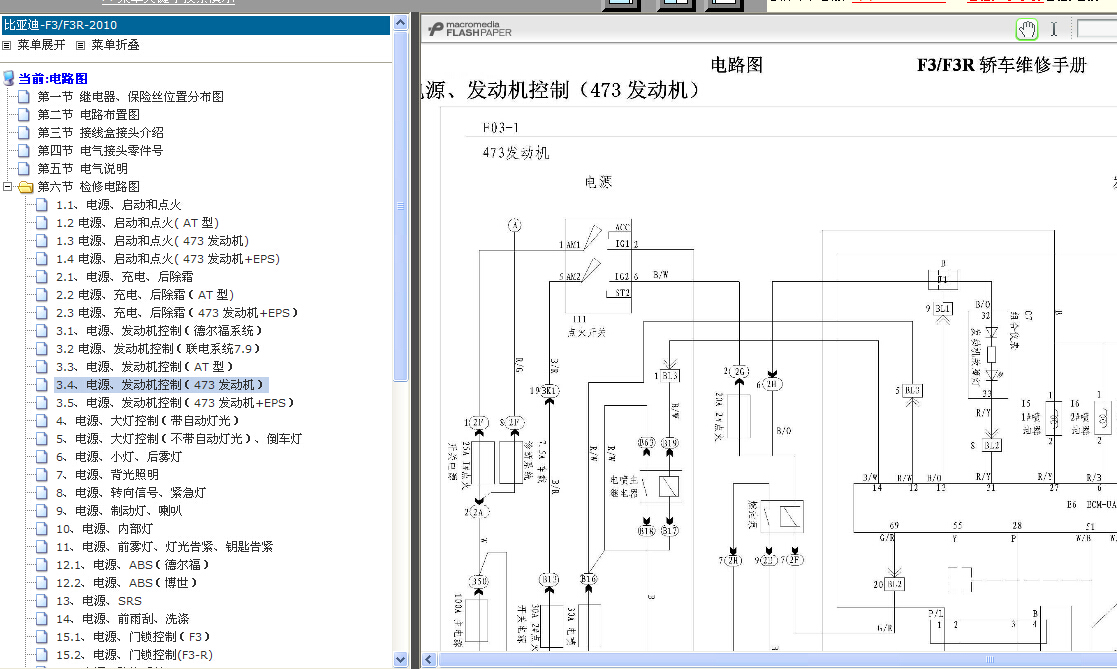Open 第五节 电气说明

coord(83,169)
